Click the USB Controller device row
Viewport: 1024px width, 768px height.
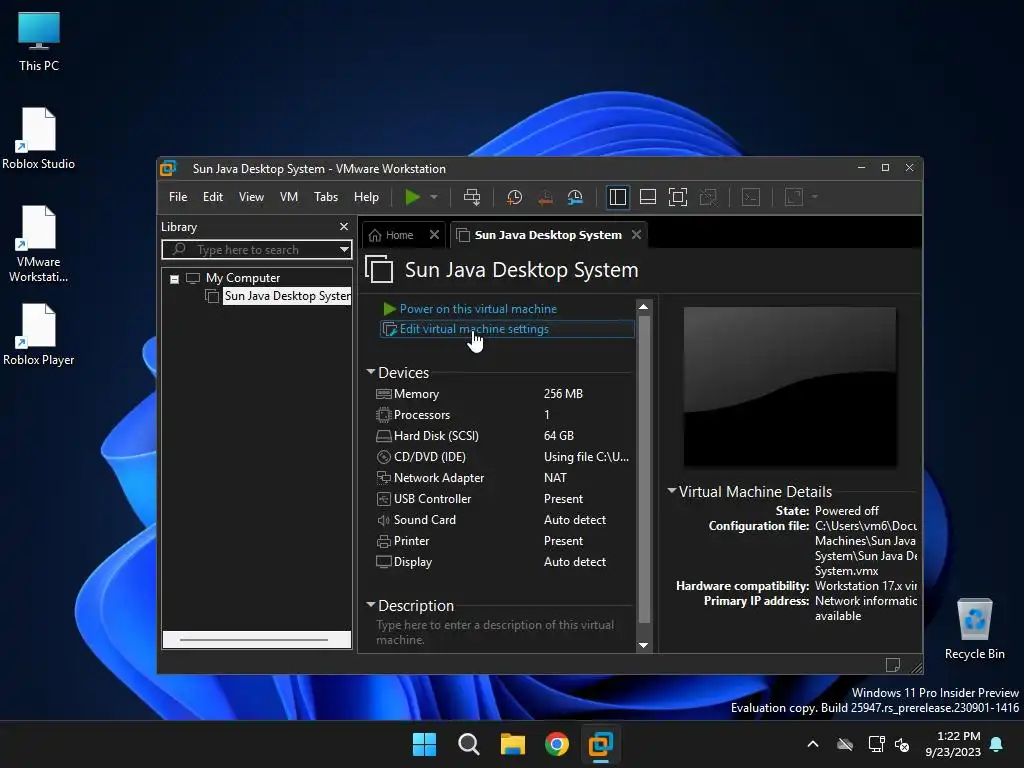pos(503,499)
